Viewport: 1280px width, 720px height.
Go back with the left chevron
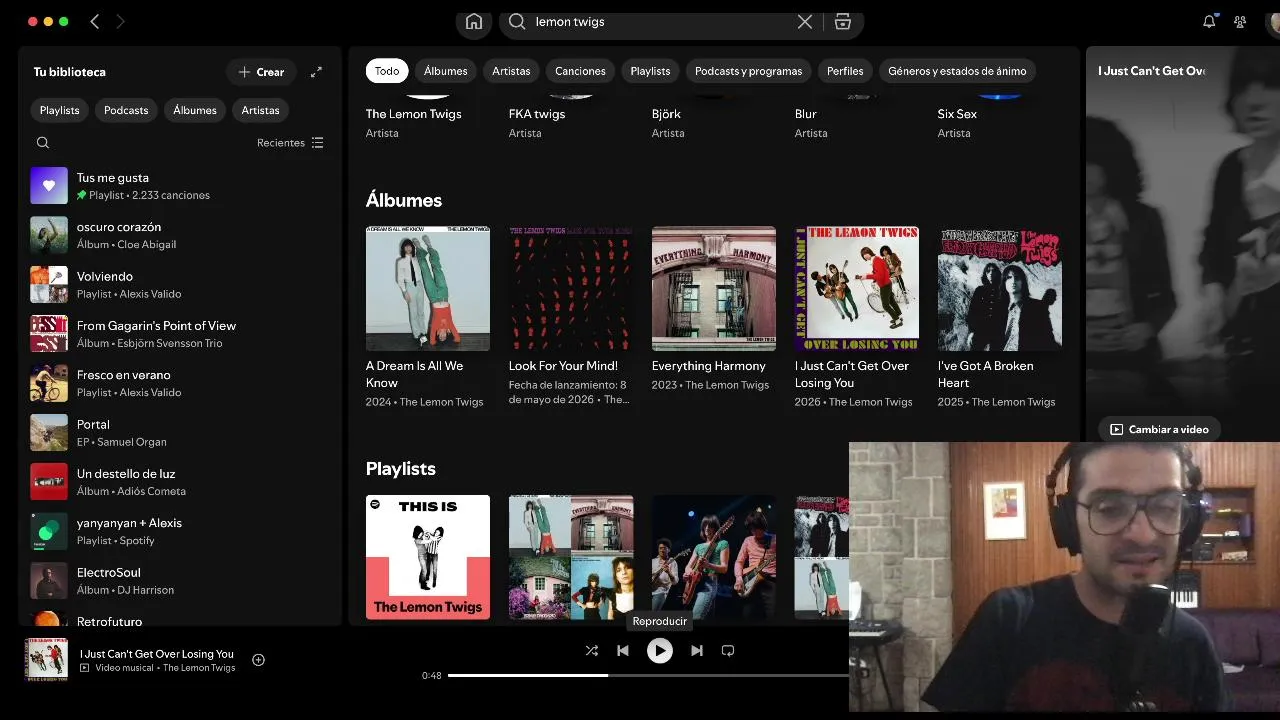[x=95, y=22]
